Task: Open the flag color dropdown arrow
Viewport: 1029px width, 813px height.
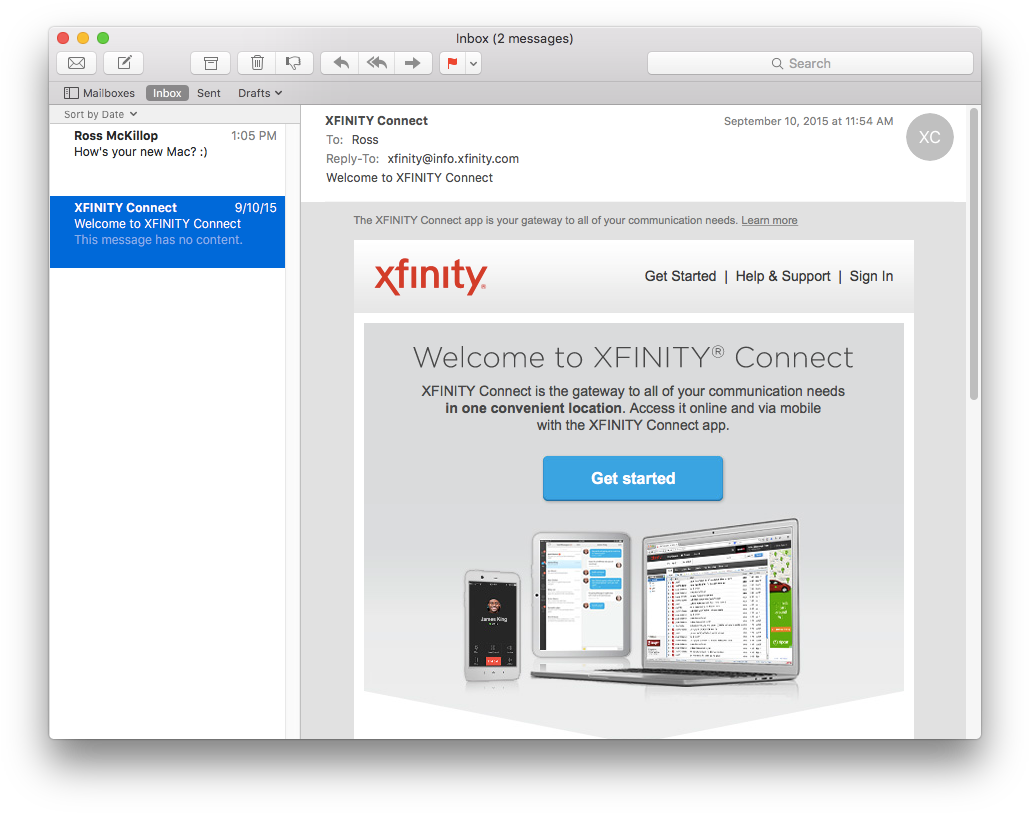Action: [471, 62]
